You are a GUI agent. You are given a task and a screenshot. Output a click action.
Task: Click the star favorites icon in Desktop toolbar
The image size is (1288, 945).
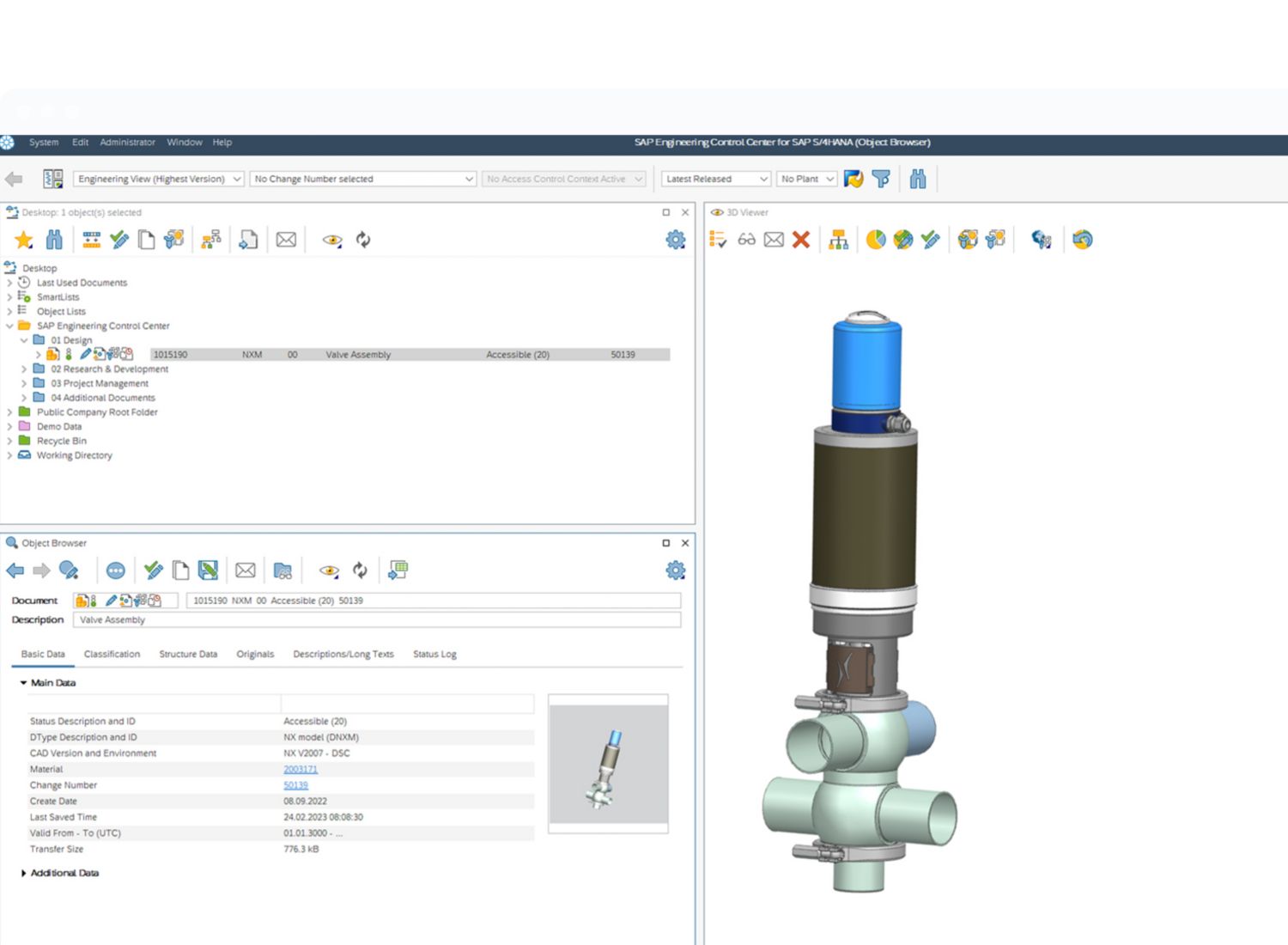tap(24, 240)
